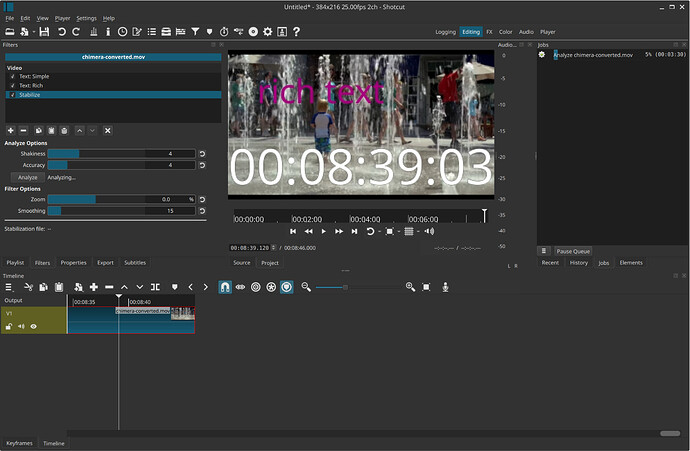The width and height of the screenshot is (690, 451).
Task: Click the Analyze button
Action: pyautogui.click(x=28, y=177)
